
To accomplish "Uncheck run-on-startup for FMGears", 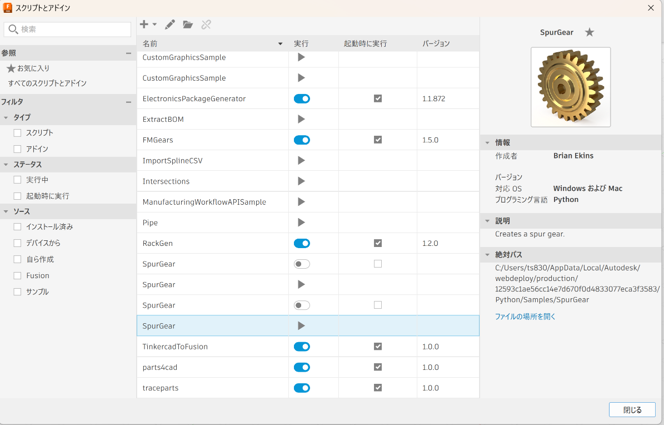I will tap(378, 140).
